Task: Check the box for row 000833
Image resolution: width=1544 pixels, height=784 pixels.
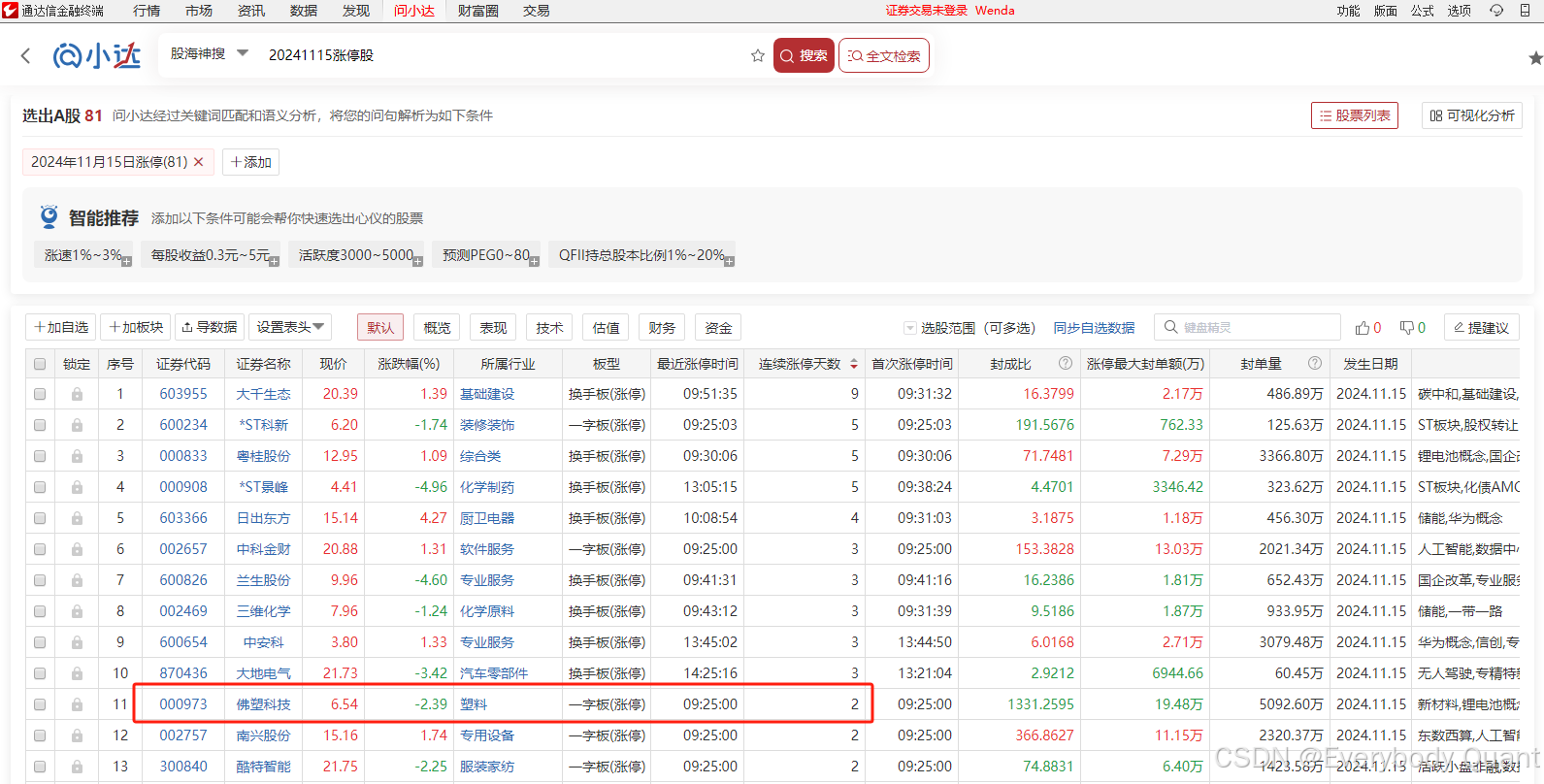Action: coord(40,456)
